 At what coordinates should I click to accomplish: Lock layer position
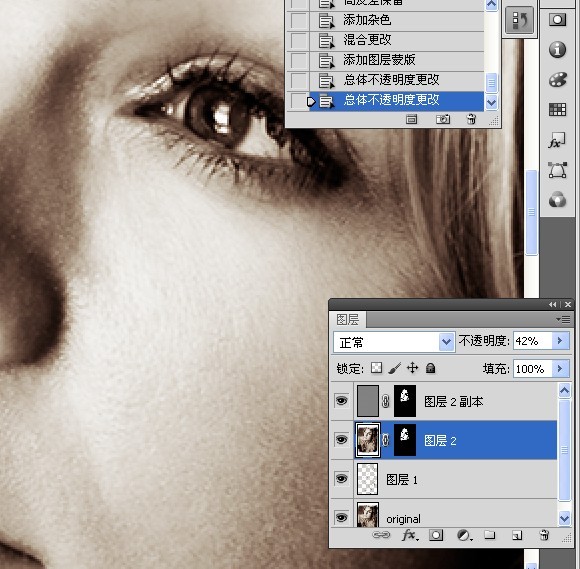[x=412, y=368]
